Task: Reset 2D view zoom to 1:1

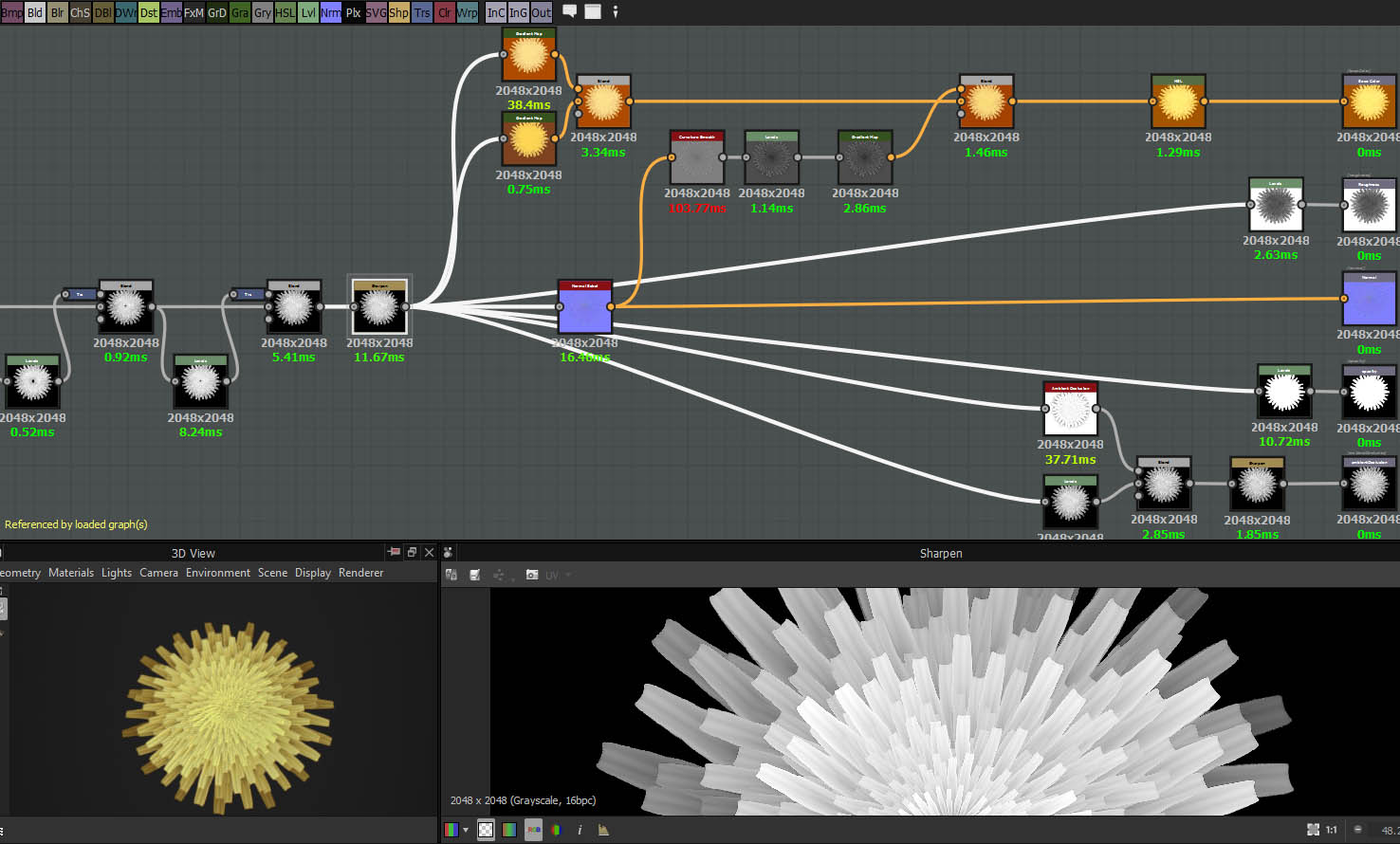Action: click(x=1332, y=830)
